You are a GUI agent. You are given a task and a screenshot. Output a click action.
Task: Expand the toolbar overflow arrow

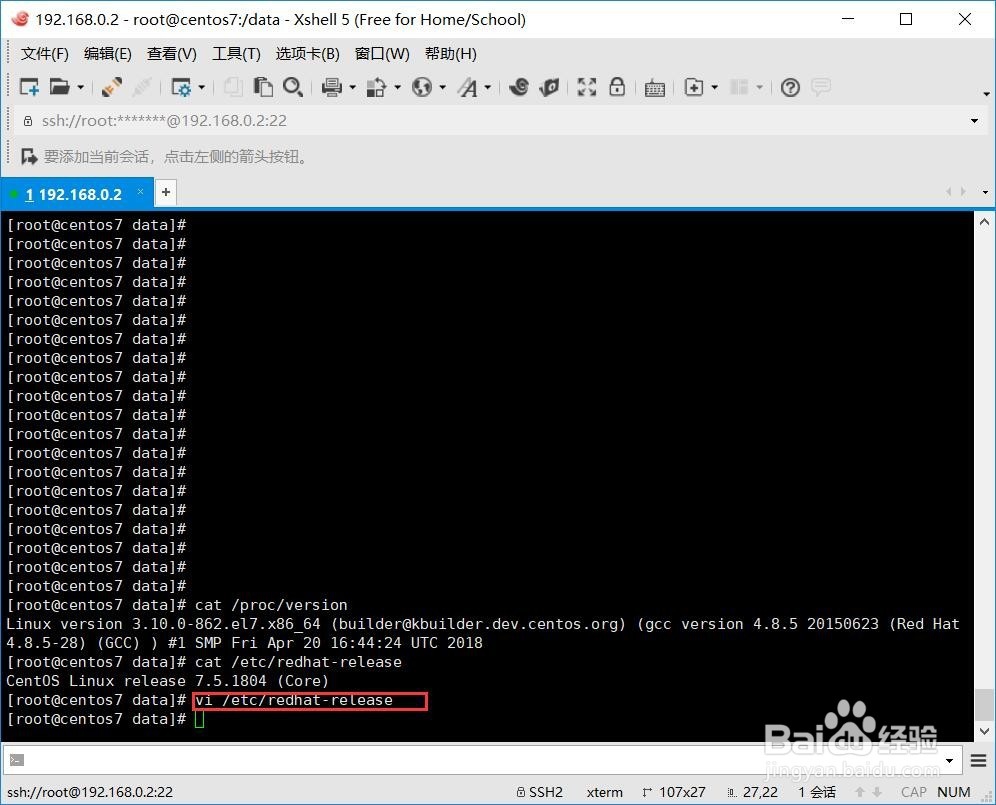click(x=986, y=94)
